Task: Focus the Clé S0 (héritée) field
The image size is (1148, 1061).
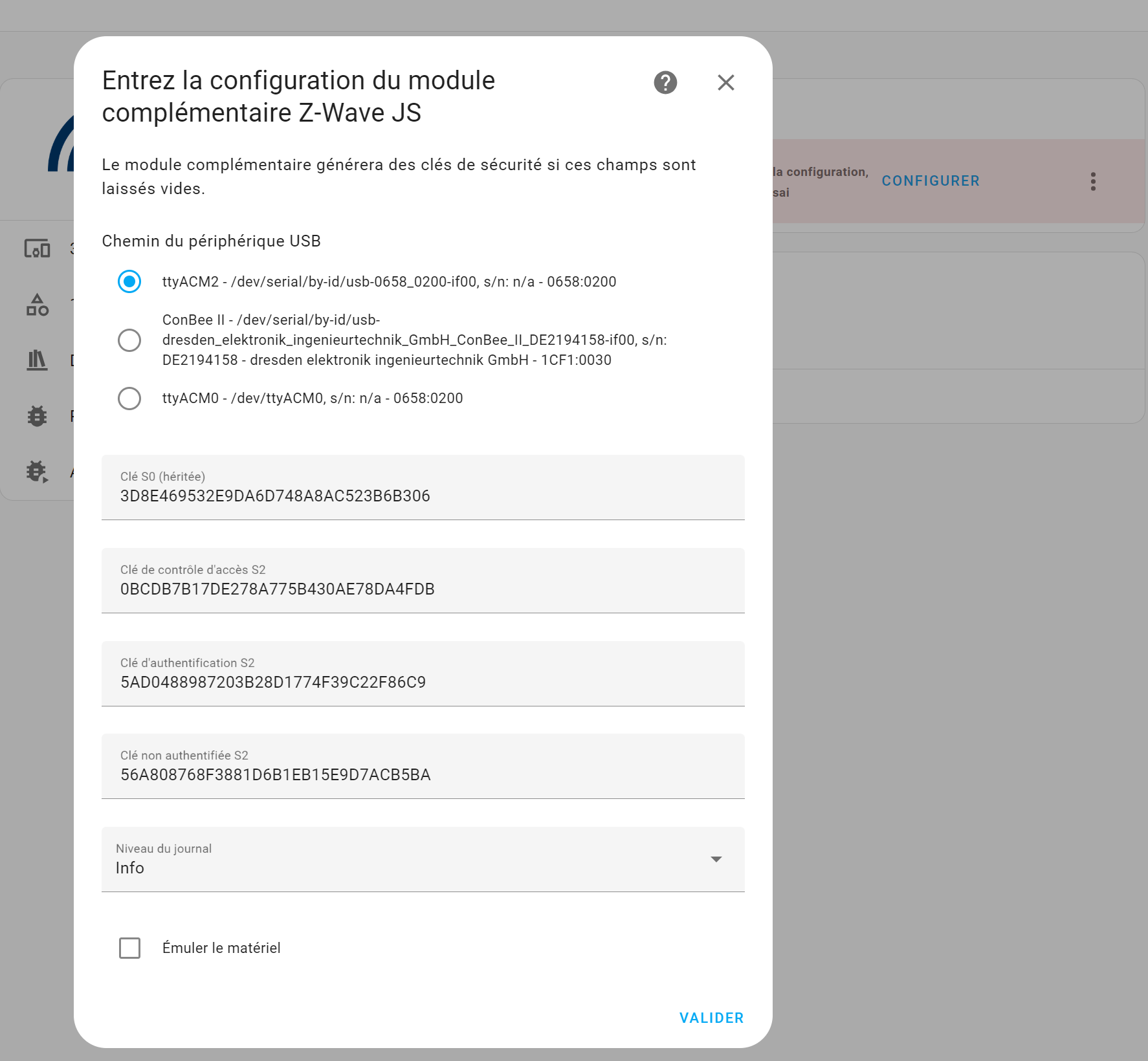Action: pos(423,487)
